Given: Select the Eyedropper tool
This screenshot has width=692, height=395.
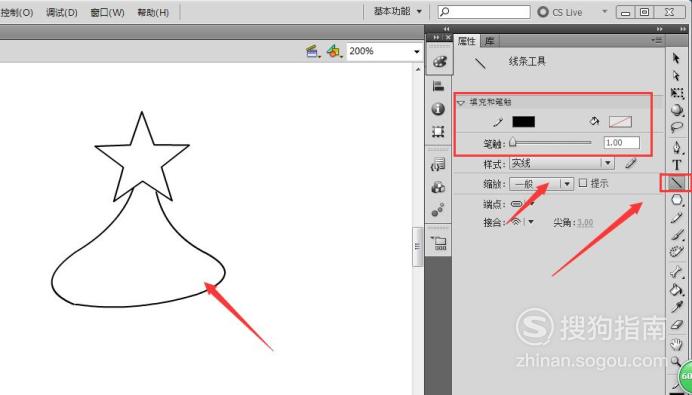Looking at the screenshot, I should (x=677, y=307).
